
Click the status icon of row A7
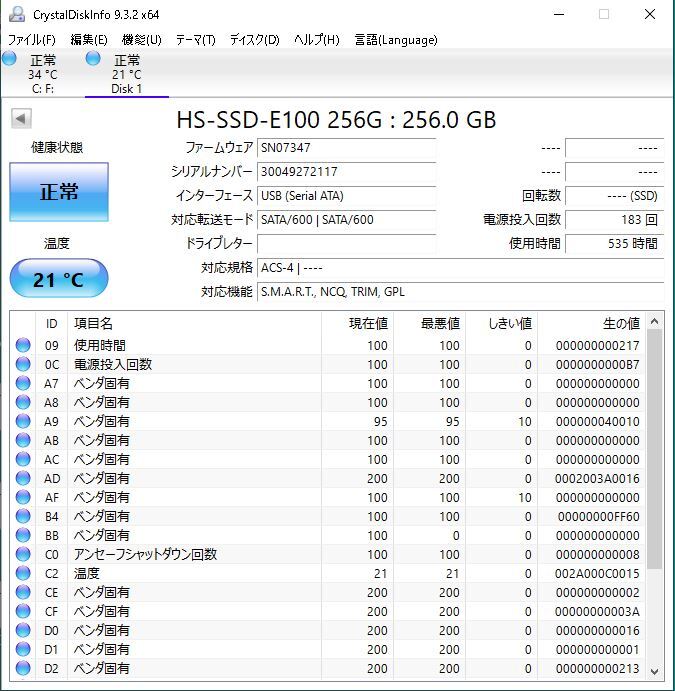coord(23,383)
